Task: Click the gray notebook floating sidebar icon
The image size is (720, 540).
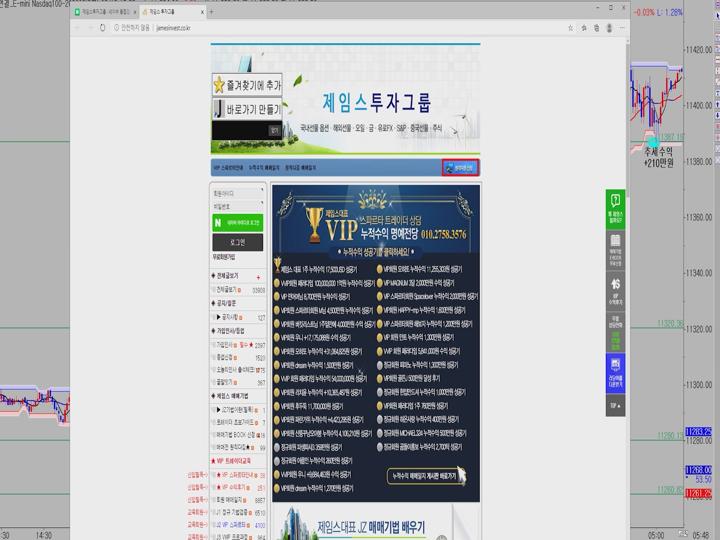Action: (x=615, y=251)
